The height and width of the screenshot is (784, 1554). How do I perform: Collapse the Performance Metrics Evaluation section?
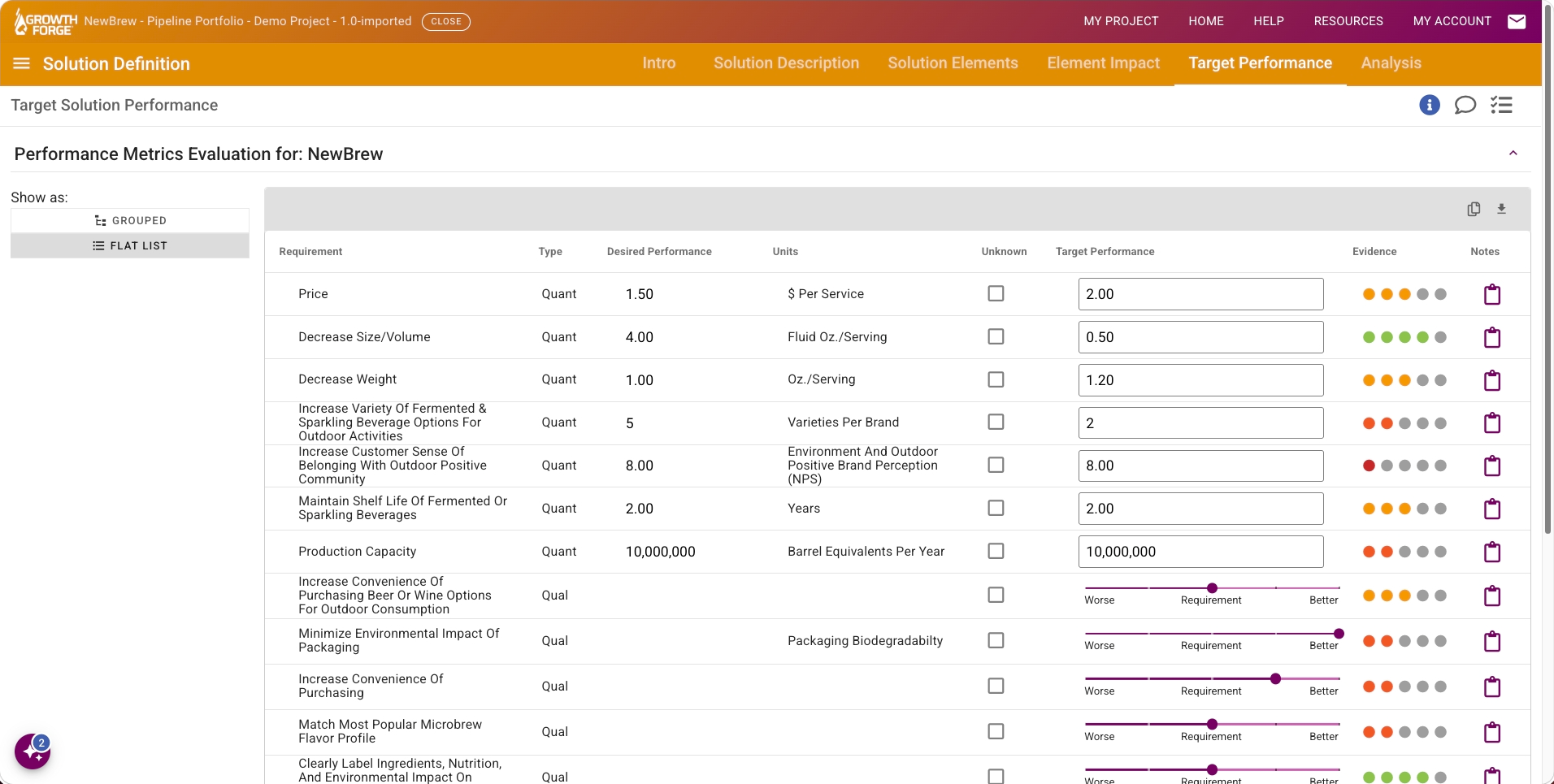point(1513,154)
